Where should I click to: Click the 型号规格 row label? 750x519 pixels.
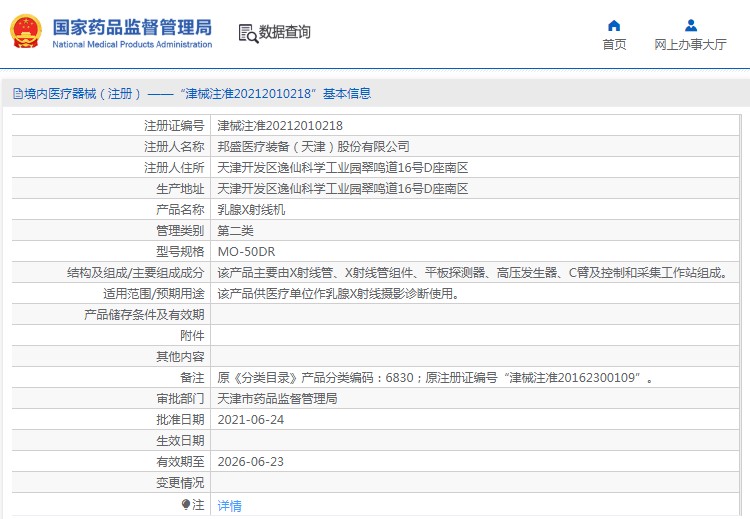(x=180, y=252)
